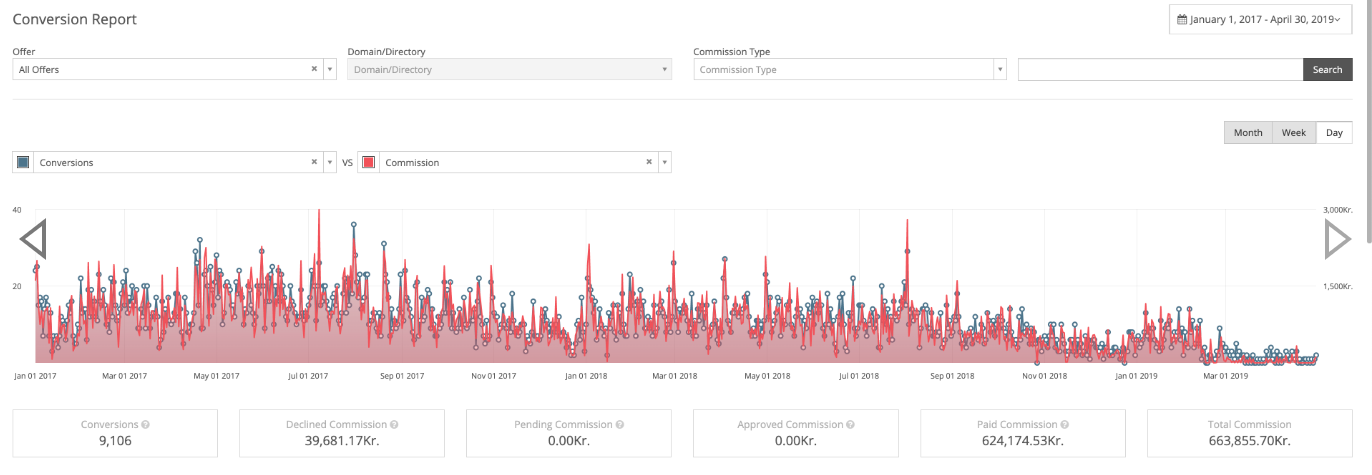1372x475 pixels.
Task: Click the red Commission color swatch
Action: (368, 162)
